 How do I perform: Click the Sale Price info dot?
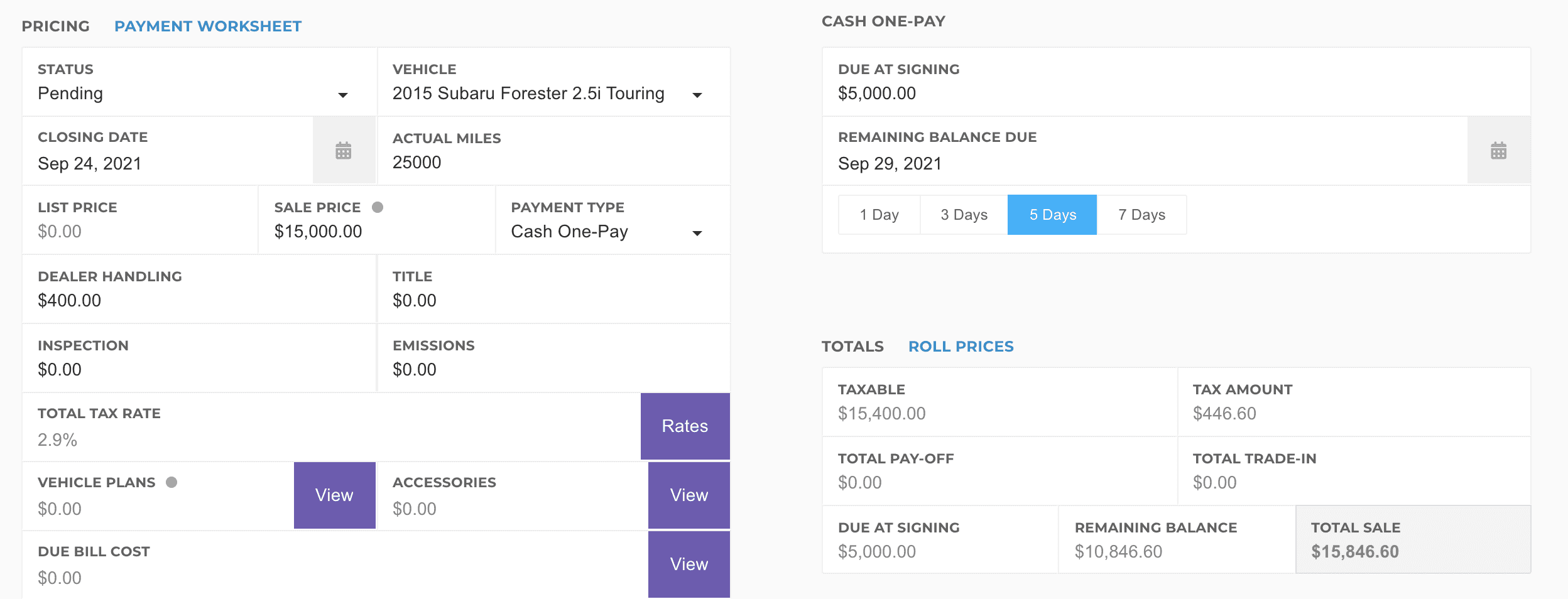[378, 207]
